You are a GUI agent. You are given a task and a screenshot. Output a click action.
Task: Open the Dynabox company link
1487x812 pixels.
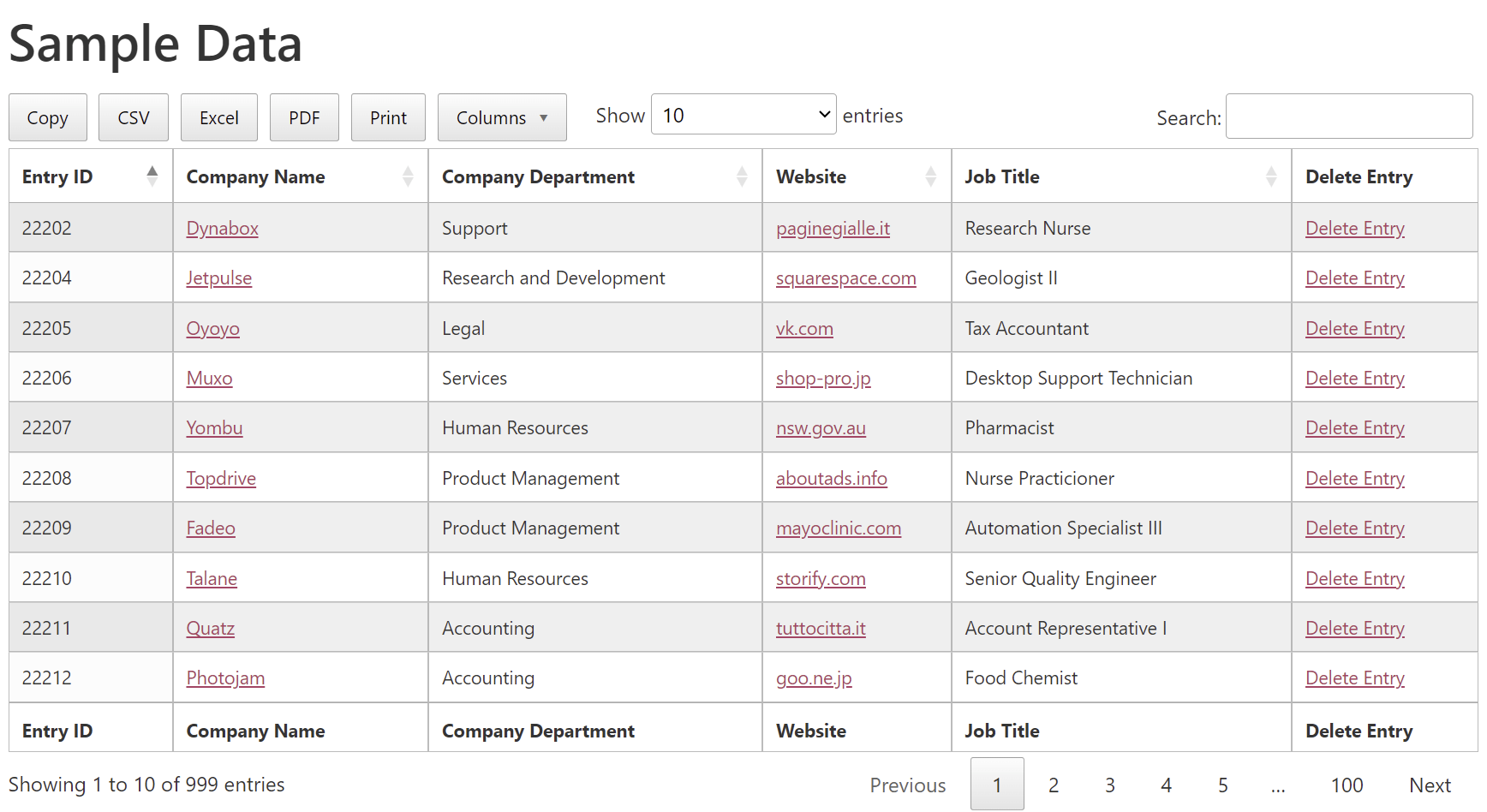tap(223, 229)
